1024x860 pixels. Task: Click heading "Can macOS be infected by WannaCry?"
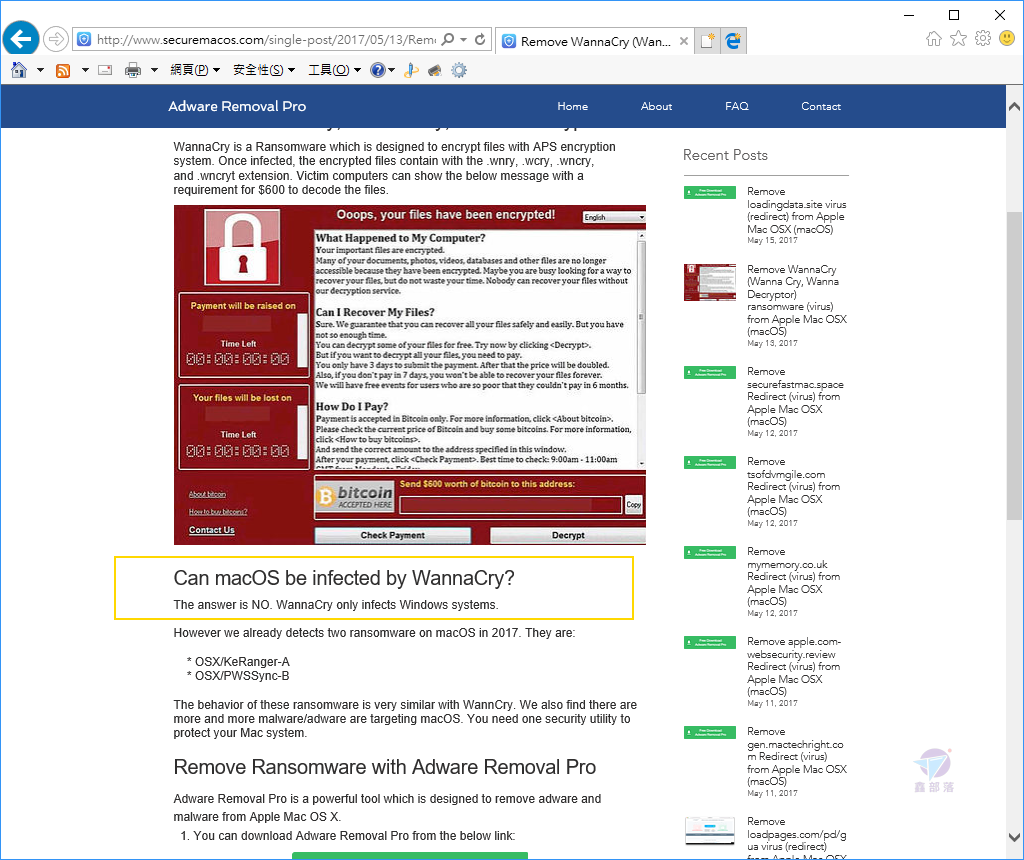click(x=344, y=578)
